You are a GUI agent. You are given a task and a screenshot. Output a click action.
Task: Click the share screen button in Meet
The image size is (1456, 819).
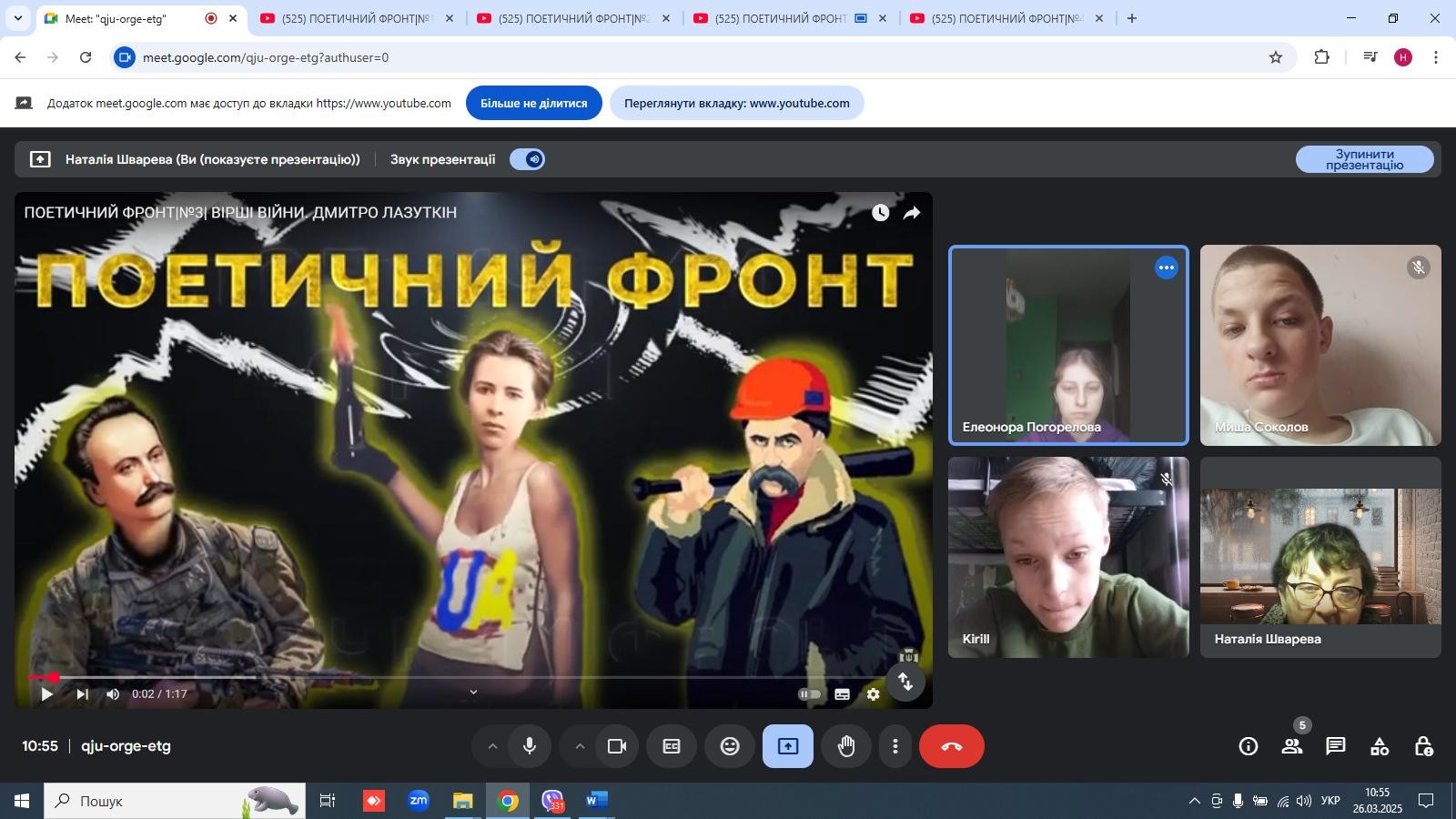coord(788,746)
